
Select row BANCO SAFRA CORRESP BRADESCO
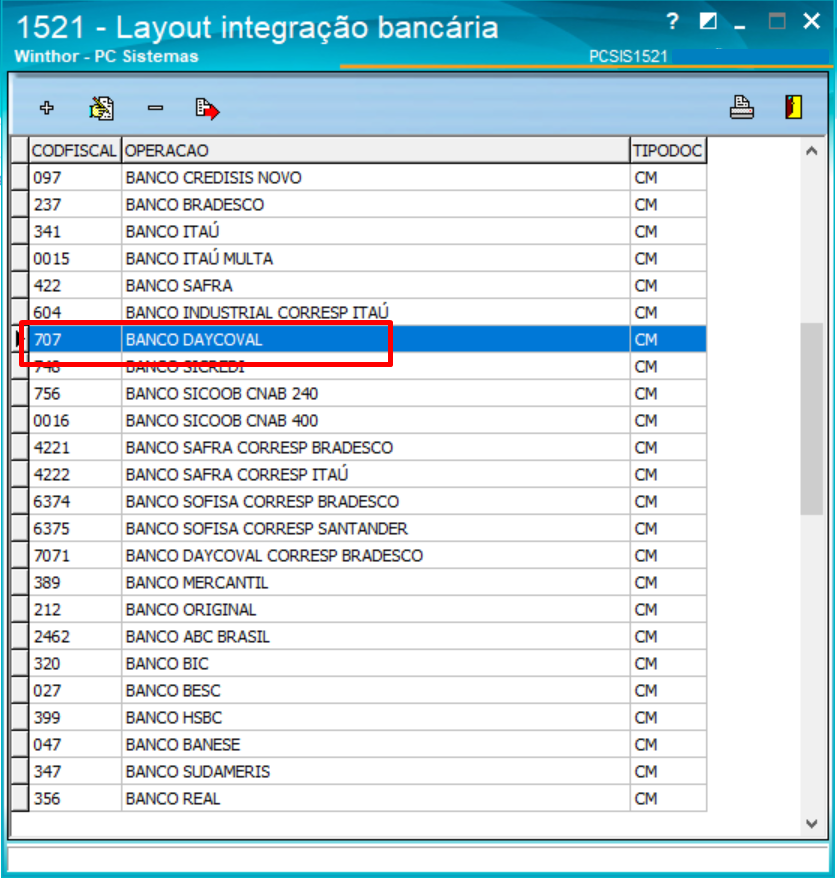pos(358,447)
